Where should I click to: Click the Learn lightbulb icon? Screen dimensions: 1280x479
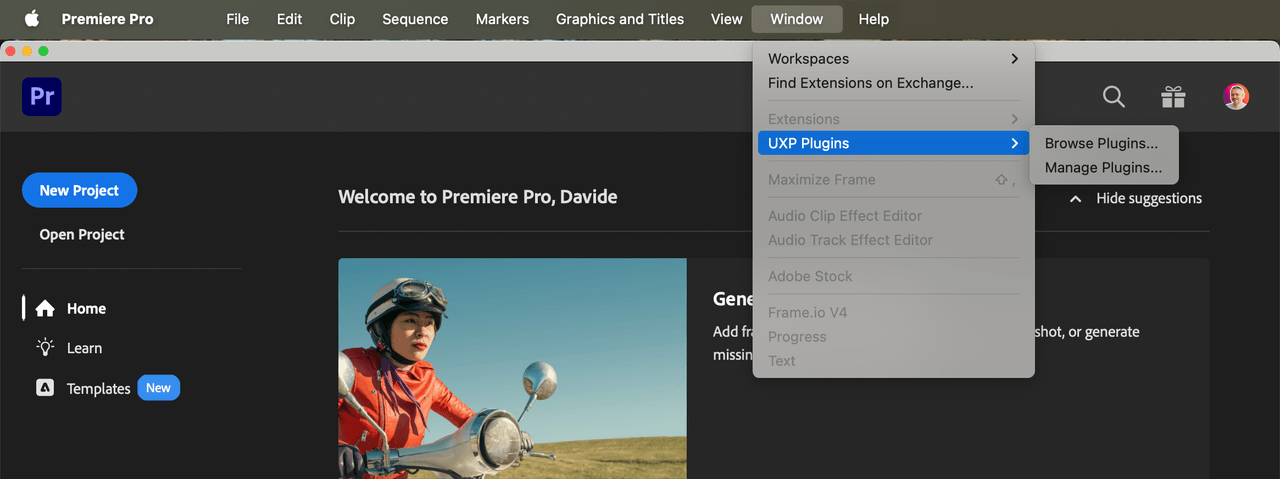(x=45, y=348)
